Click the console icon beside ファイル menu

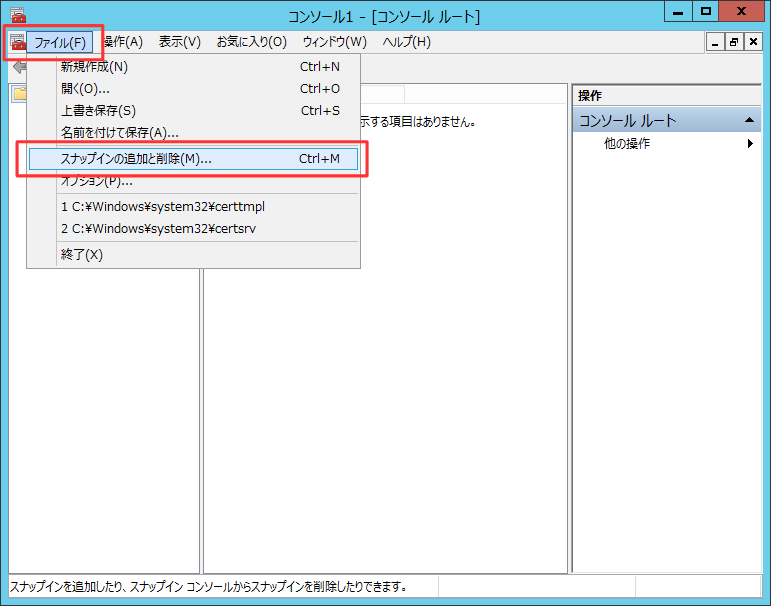[x=18, y=42]
